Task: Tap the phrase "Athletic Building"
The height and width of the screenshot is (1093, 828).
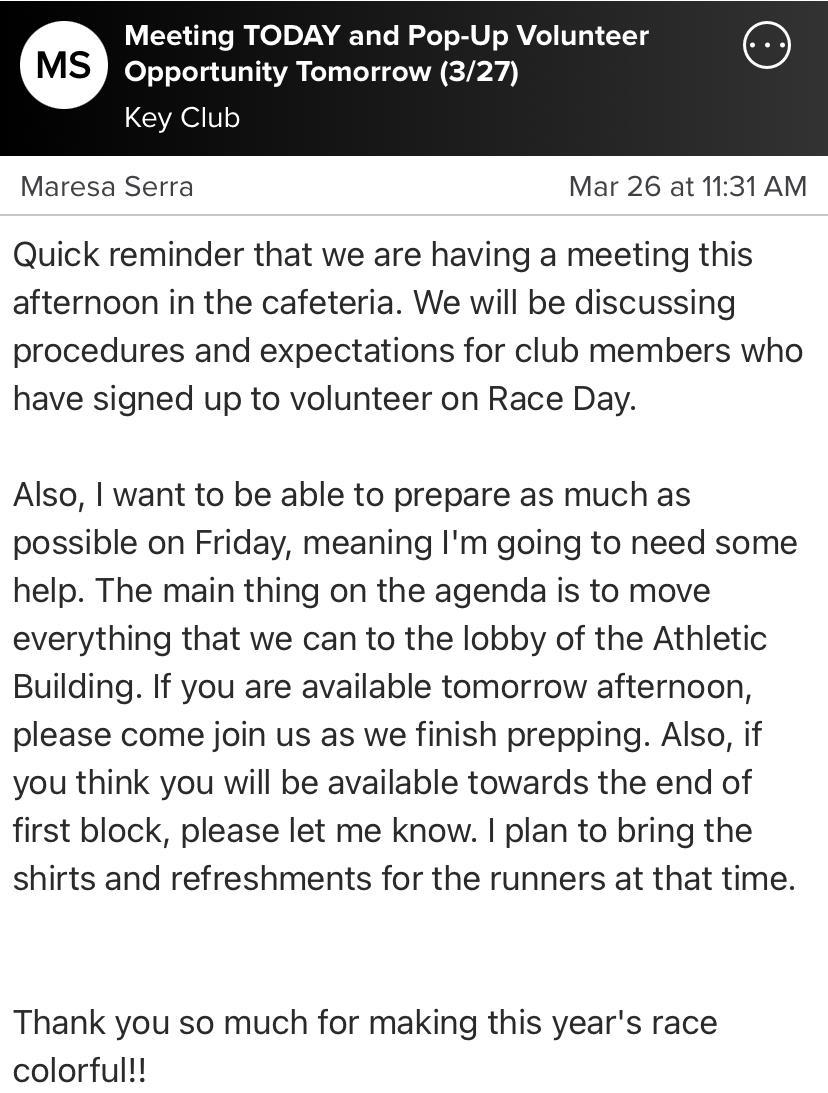Action: tap(710, 639)
